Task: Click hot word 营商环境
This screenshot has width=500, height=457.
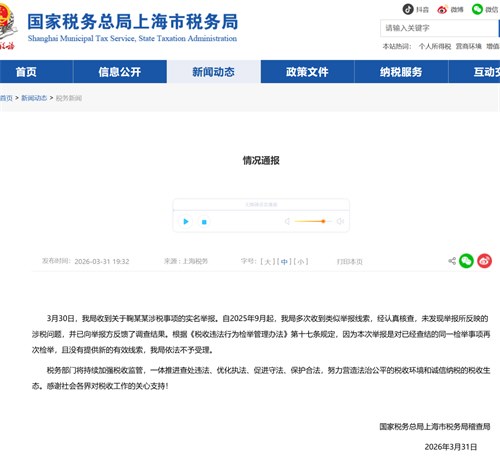Action: 468,46
